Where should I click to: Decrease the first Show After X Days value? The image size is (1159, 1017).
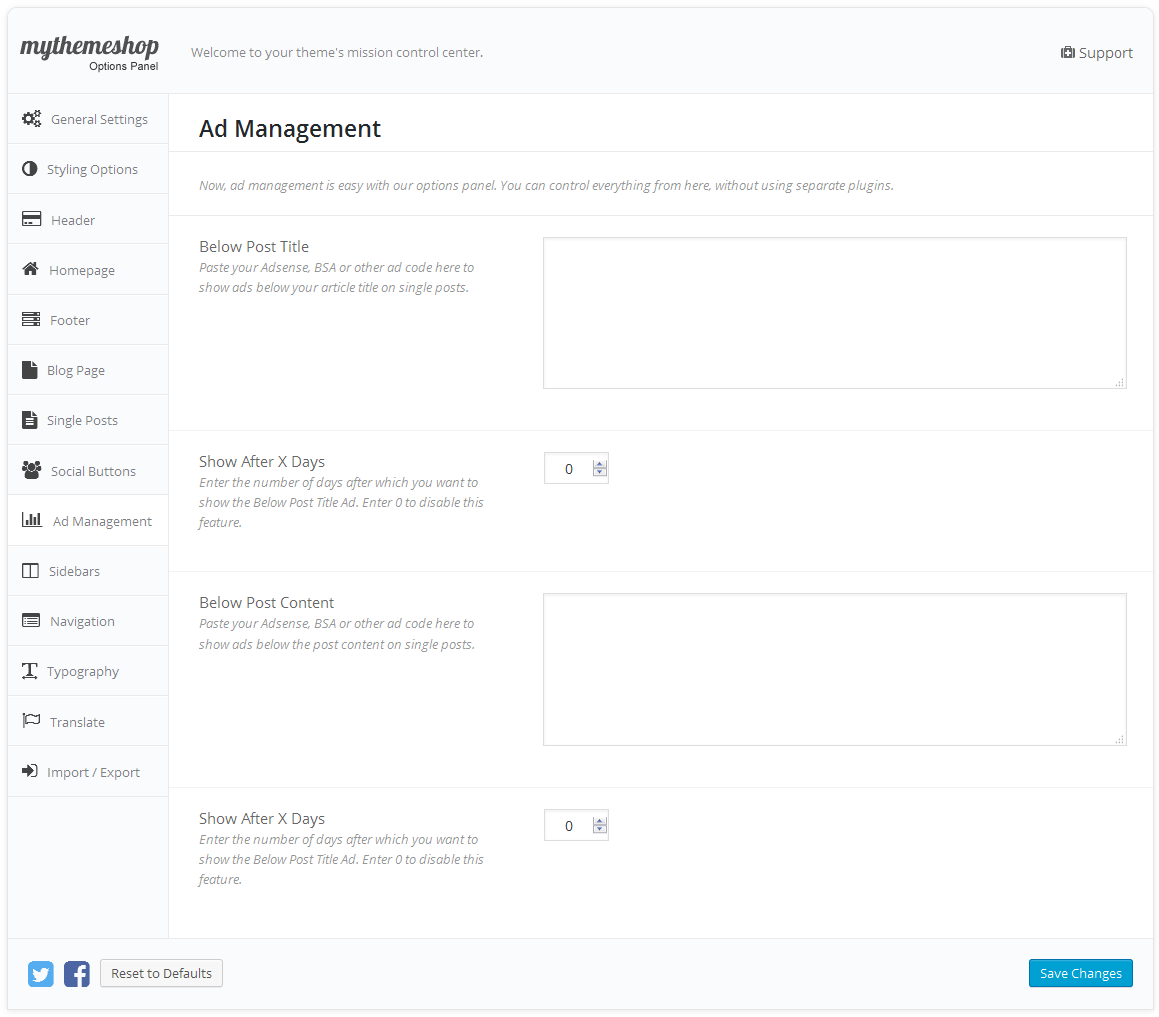pyautogui.click(x=600, y=473)
